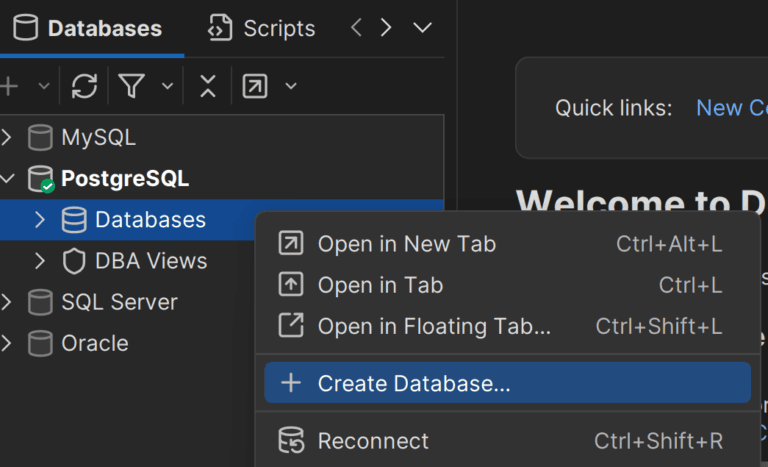This screenshot has width=768, height=467.
Task: Click the Ctrl+L shortcut text
Action: point(691,285)
